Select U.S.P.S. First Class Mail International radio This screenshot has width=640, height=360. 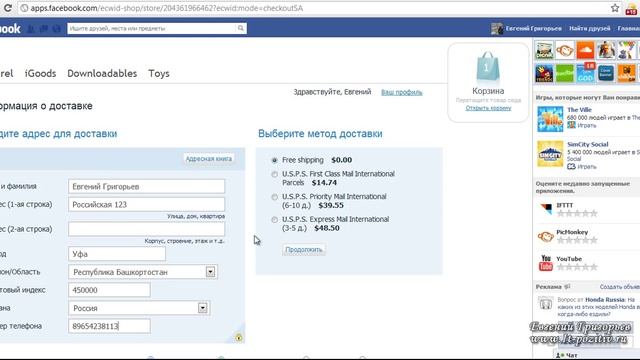pos(275,174)
